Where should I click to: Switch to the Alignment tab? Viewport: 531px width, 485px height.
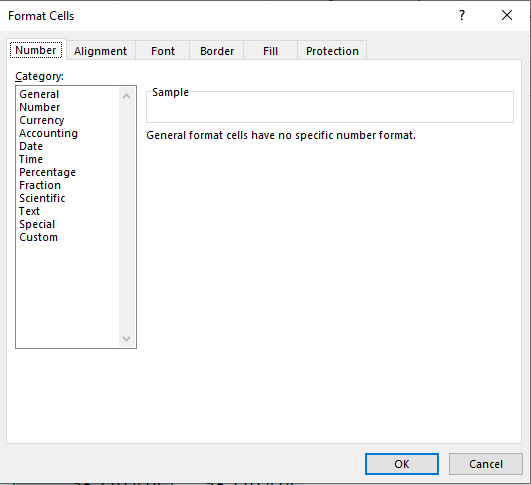coord(101,51)
